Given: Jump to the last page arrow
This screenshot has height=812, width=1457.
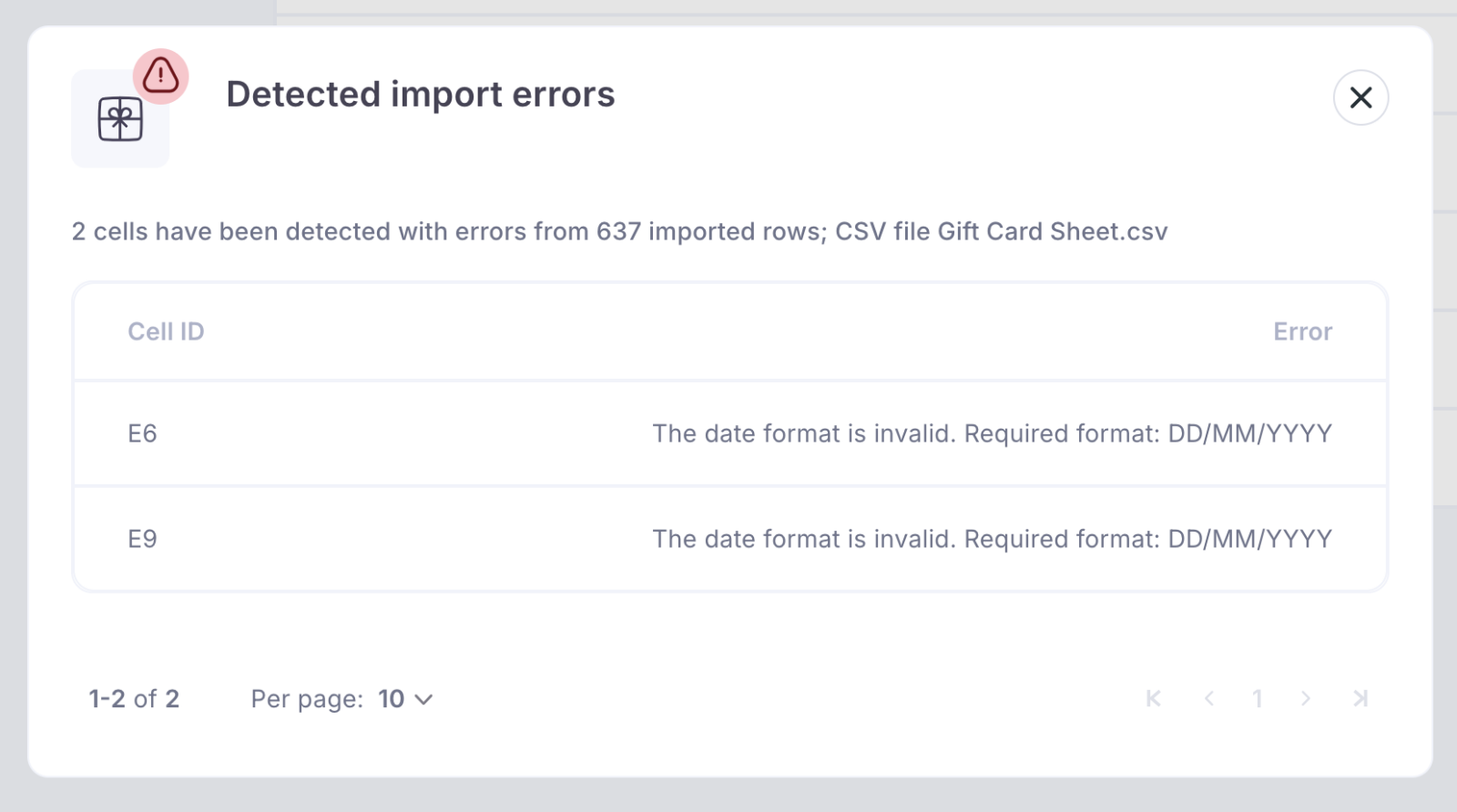Looking at the screenshot, I should coord(1360,698).
